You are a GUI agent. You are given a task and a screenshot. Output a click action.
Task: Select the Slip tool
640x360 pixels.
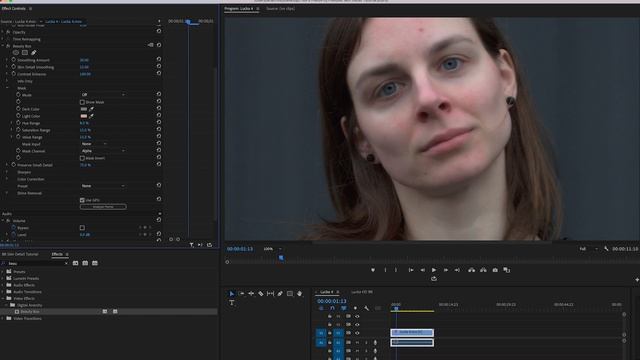(x=270, y=293)
